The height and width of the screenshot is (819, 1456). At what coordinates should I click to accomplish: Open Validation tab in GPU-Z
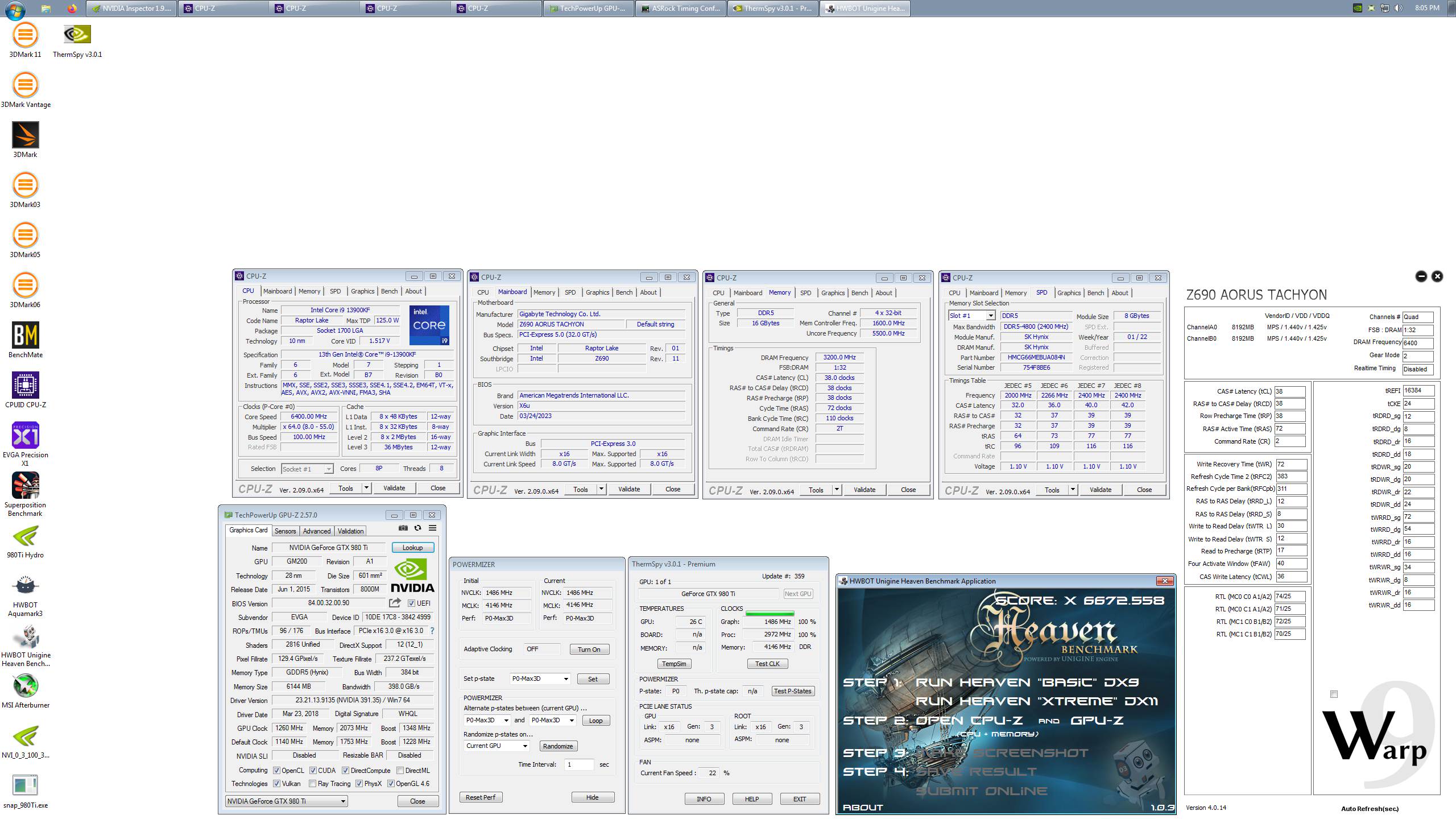[x=350, y=531]
